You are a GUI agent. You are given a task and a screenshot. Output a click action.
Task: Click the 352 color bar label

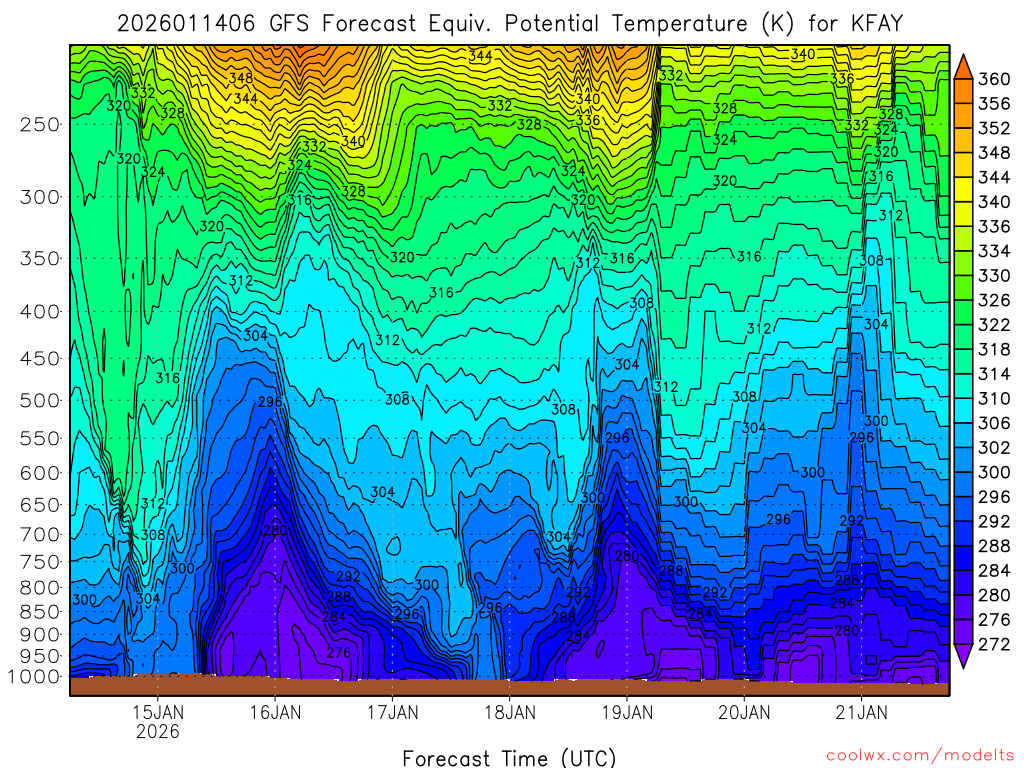994,128
